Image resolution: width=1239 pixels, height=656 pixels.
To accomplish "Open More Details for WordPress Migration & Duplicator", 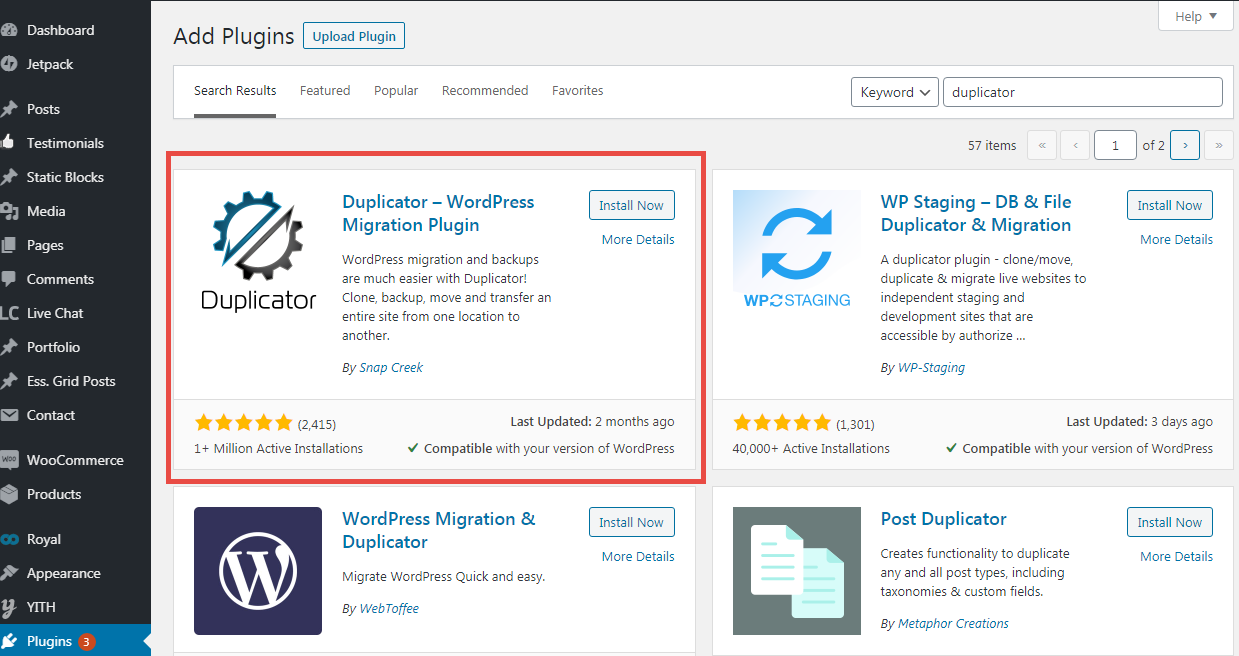I will pos(638,557).
